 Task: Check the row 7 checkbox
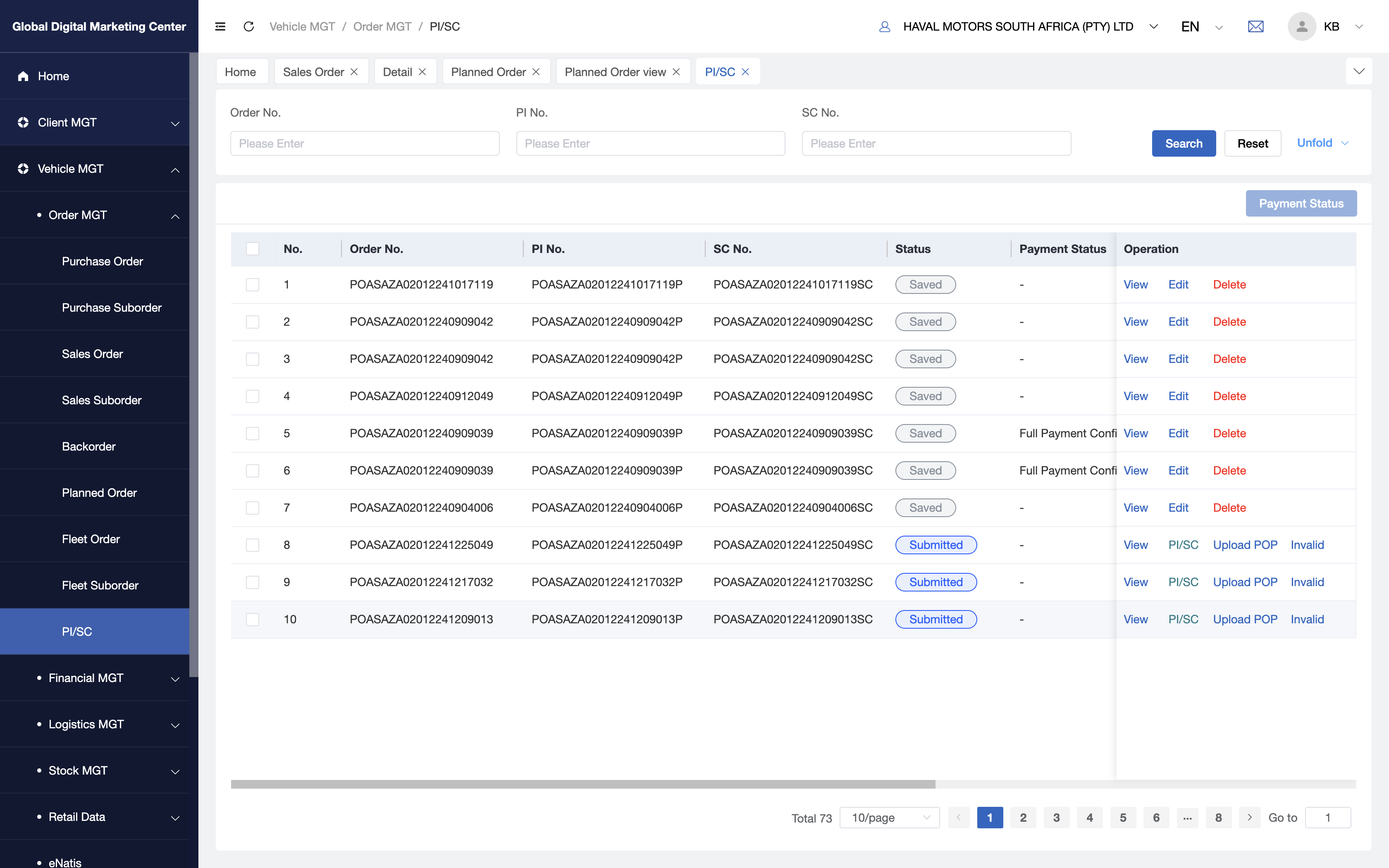point(253,508)
